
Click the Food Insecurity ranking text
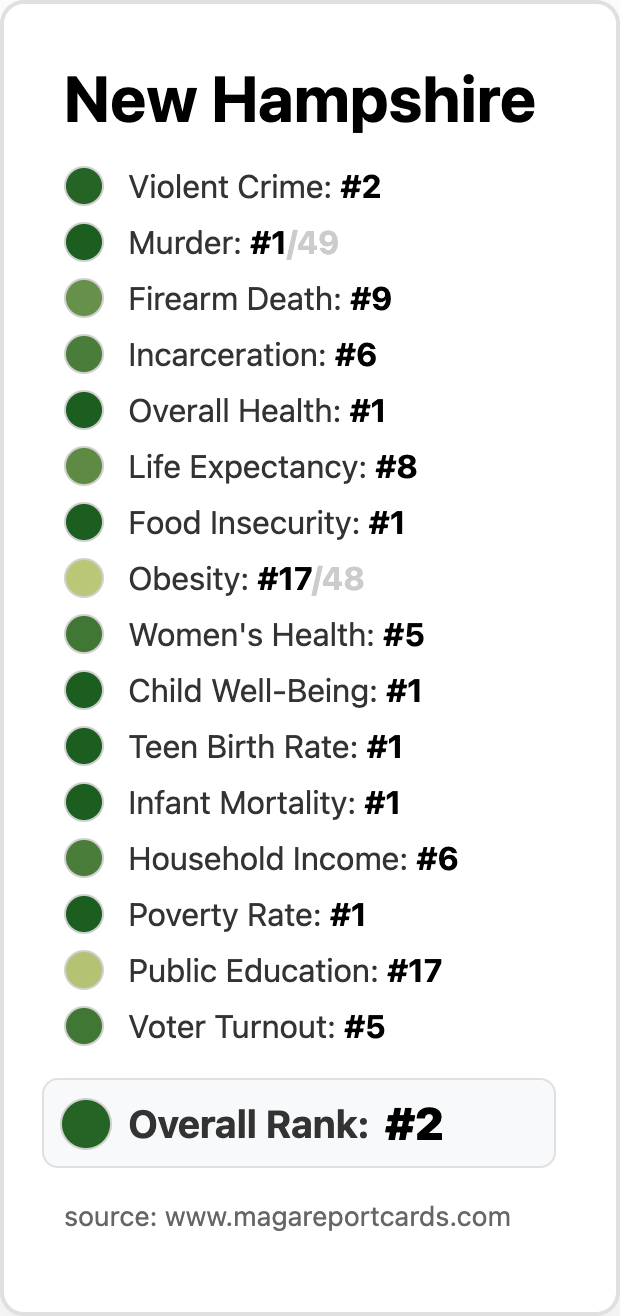[267, 523]
